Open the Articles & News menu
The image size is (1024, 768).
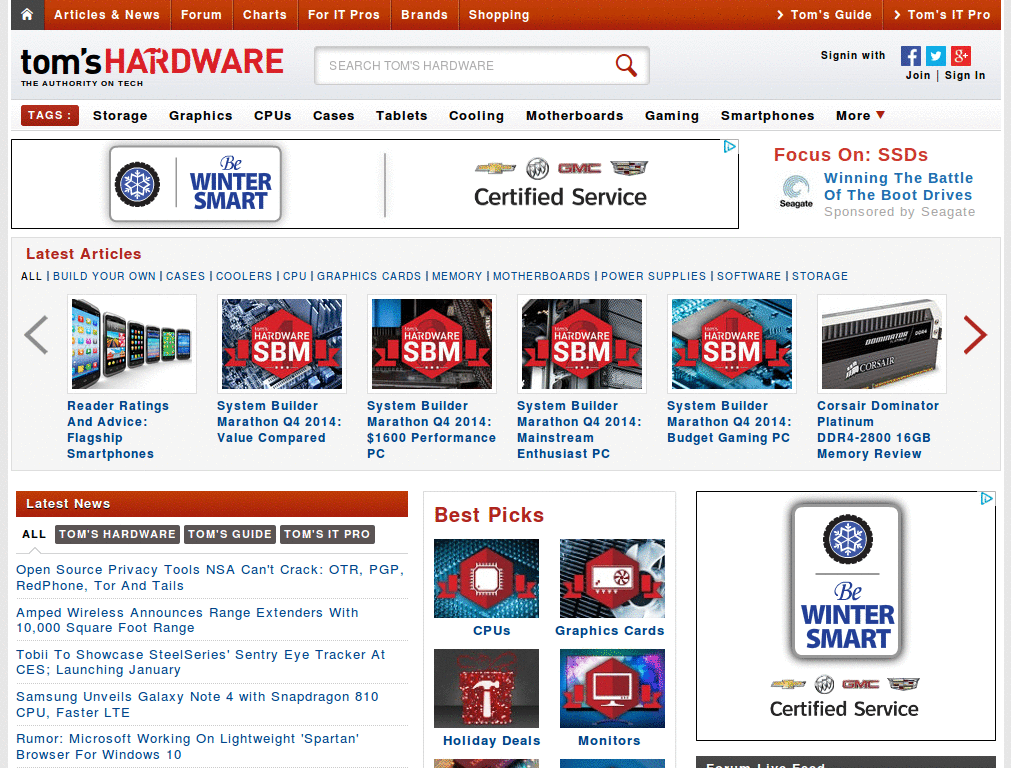(x=107, y=14)
